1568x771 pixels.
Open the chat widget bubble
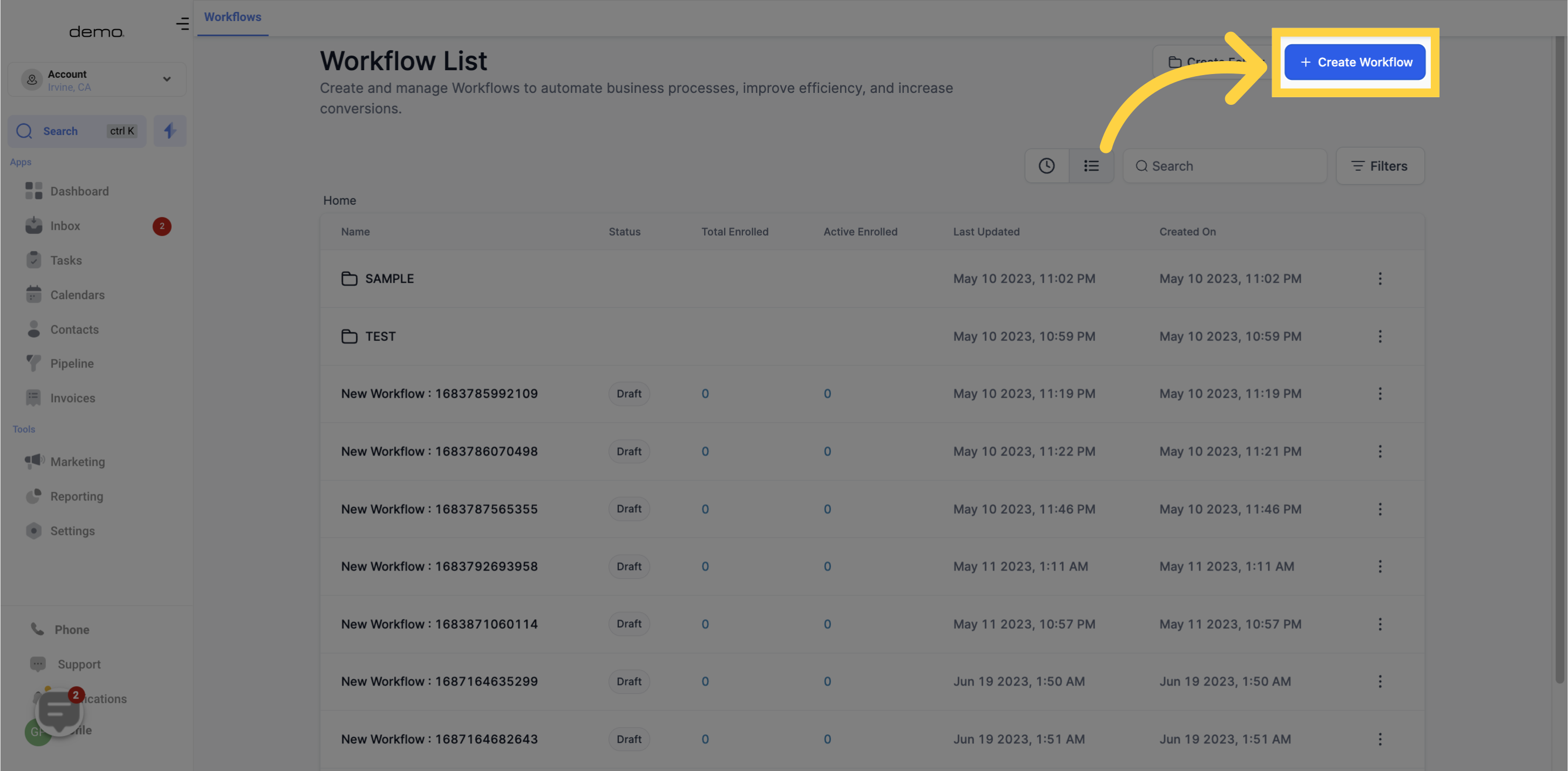[x=59, y=712]
